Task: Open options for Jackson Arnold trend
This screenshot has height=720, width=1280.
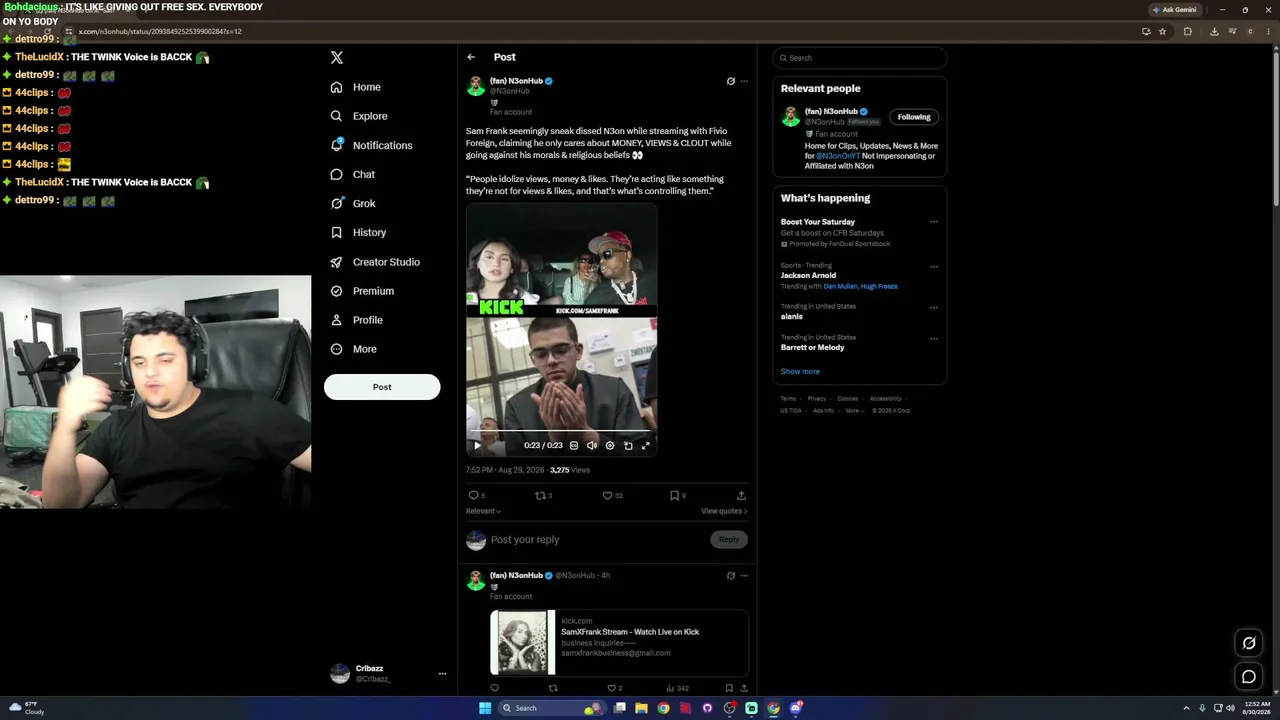Action: (x=934, y=266)
